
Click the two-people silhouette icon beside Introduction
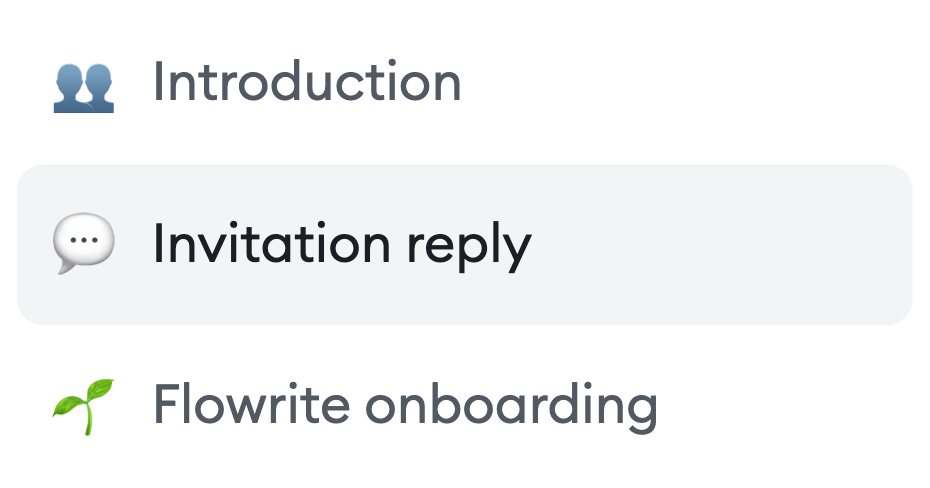[x=83, y=85]
